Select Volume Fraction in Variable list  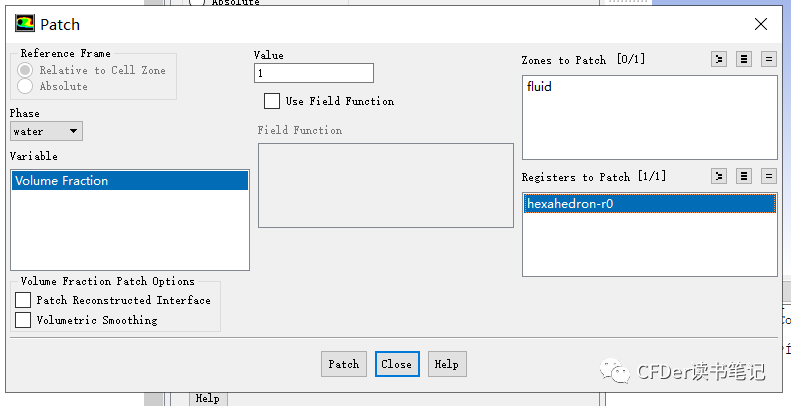point(130,181)
